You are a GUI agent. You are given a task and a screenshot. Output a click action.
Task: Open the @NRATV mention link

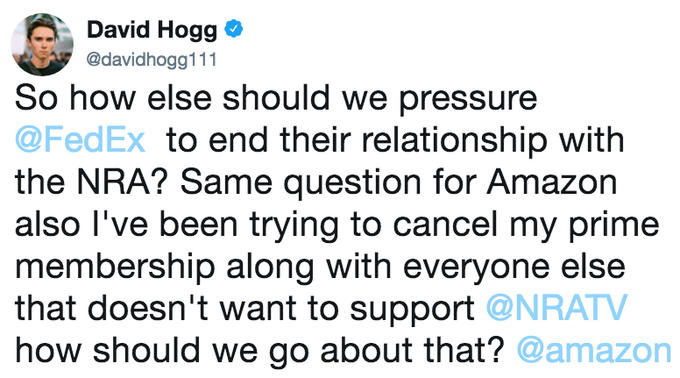coord(556,307)
